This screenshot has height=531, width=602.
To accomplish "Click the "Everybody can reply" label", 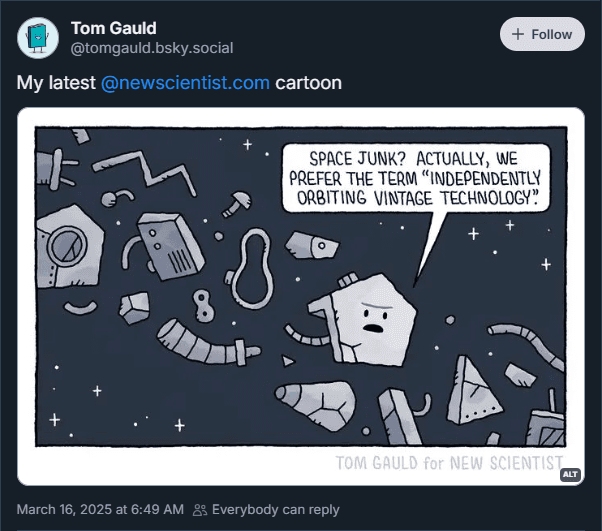I will (x=275, y=510).
